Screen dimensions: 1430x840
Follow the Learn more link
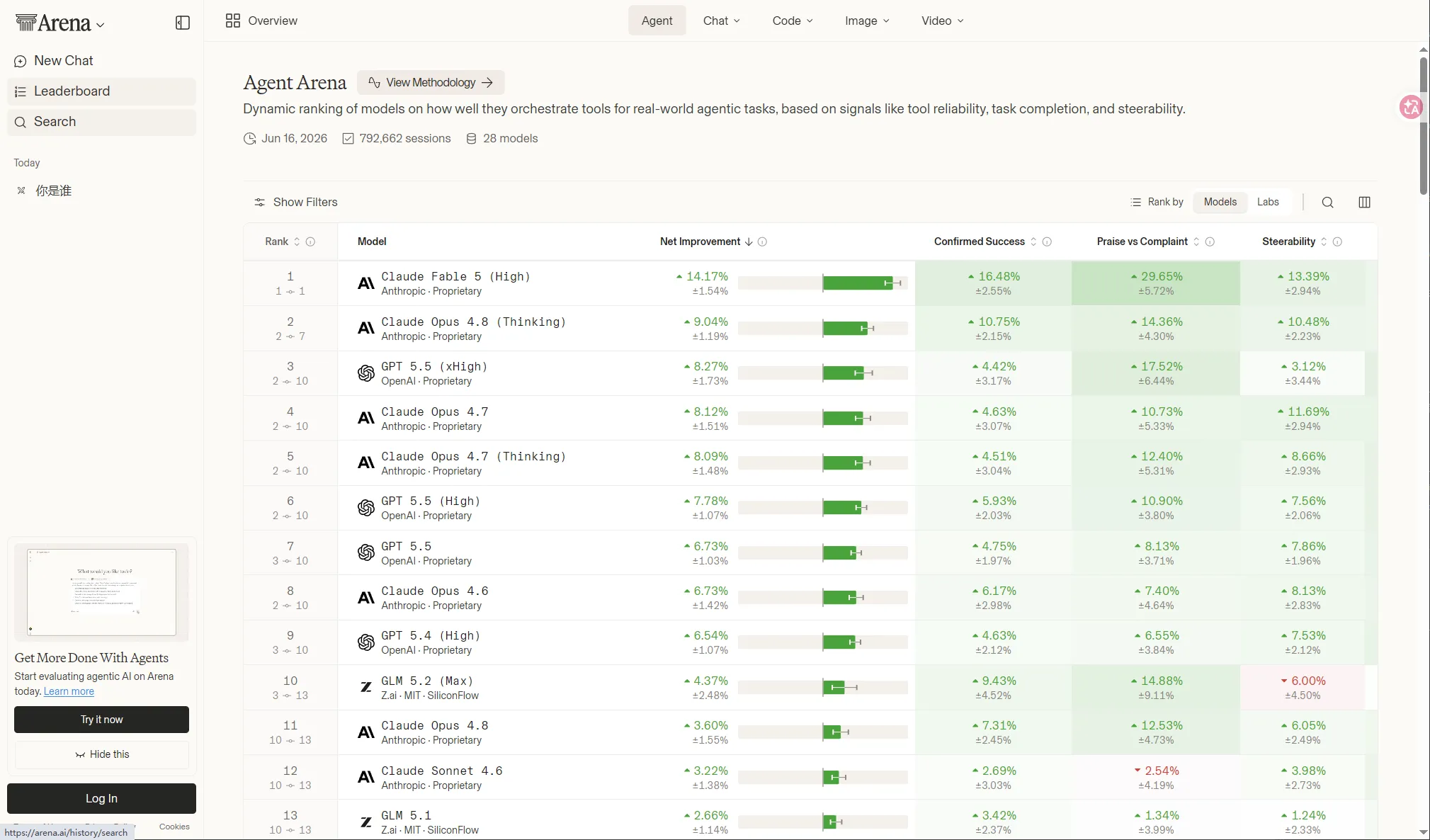(x=69, y=691)
